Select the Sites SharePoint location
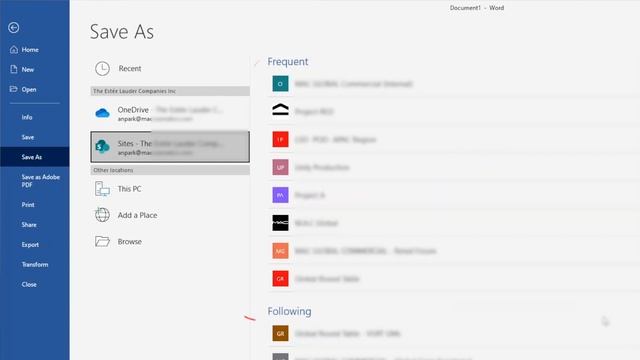This screenshot has width=640, height=360. pos(170,147)
